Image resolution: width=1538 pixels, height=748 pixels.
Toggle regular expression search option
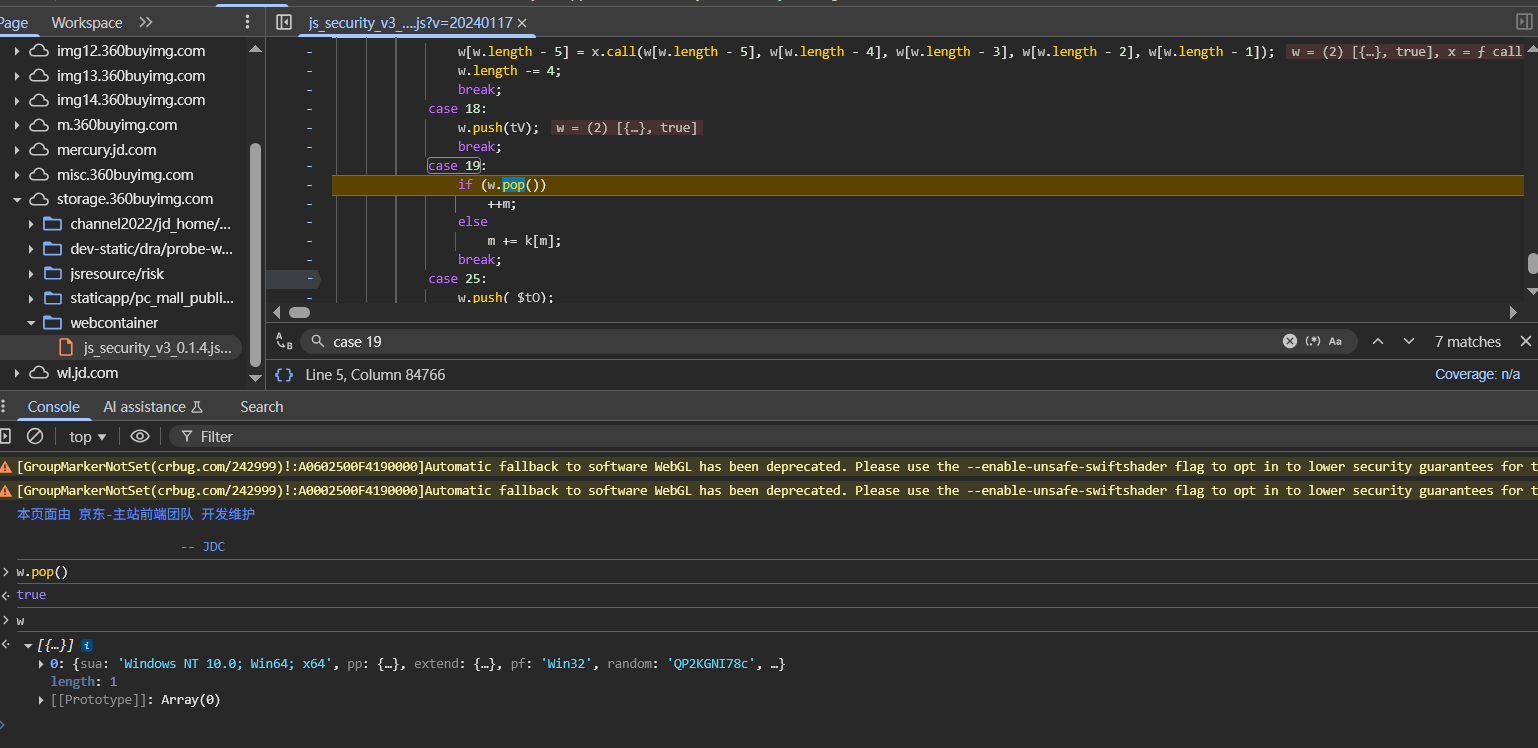pyautogui.click(x=1313, y=341)
